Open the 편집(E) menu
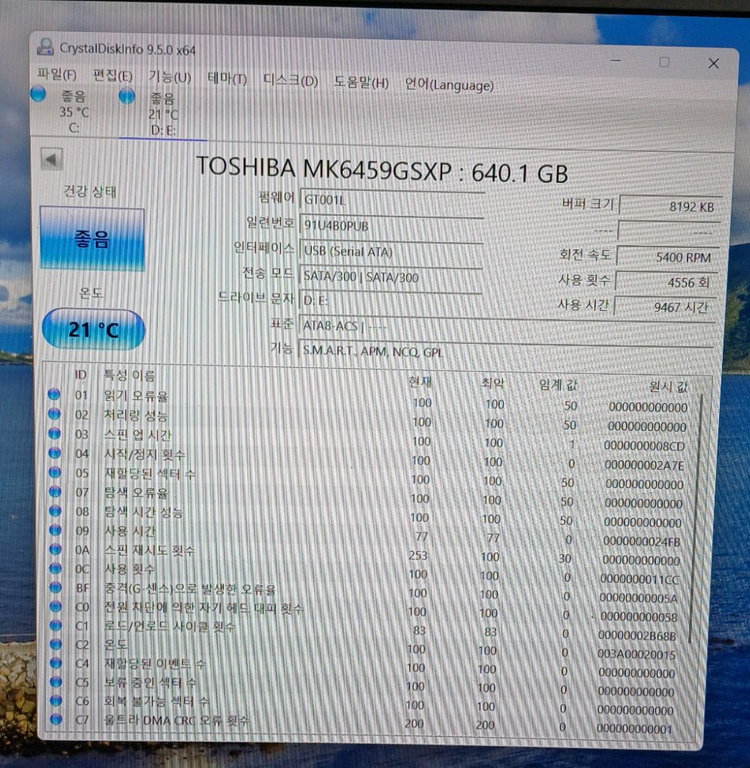The width and height of the screenshot is (750, 768). (x=113, y=76)
